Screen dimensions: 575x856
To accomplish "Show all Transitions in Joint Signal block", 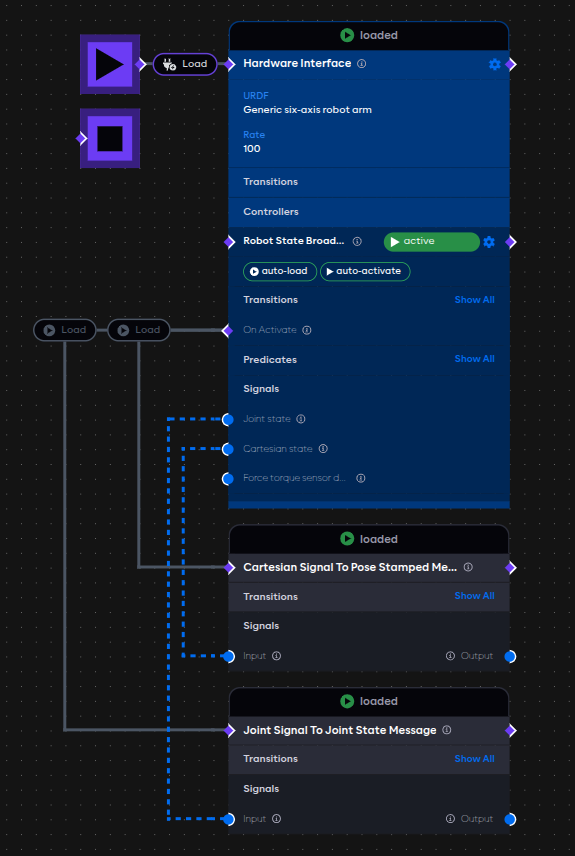I will pos(475,758).
